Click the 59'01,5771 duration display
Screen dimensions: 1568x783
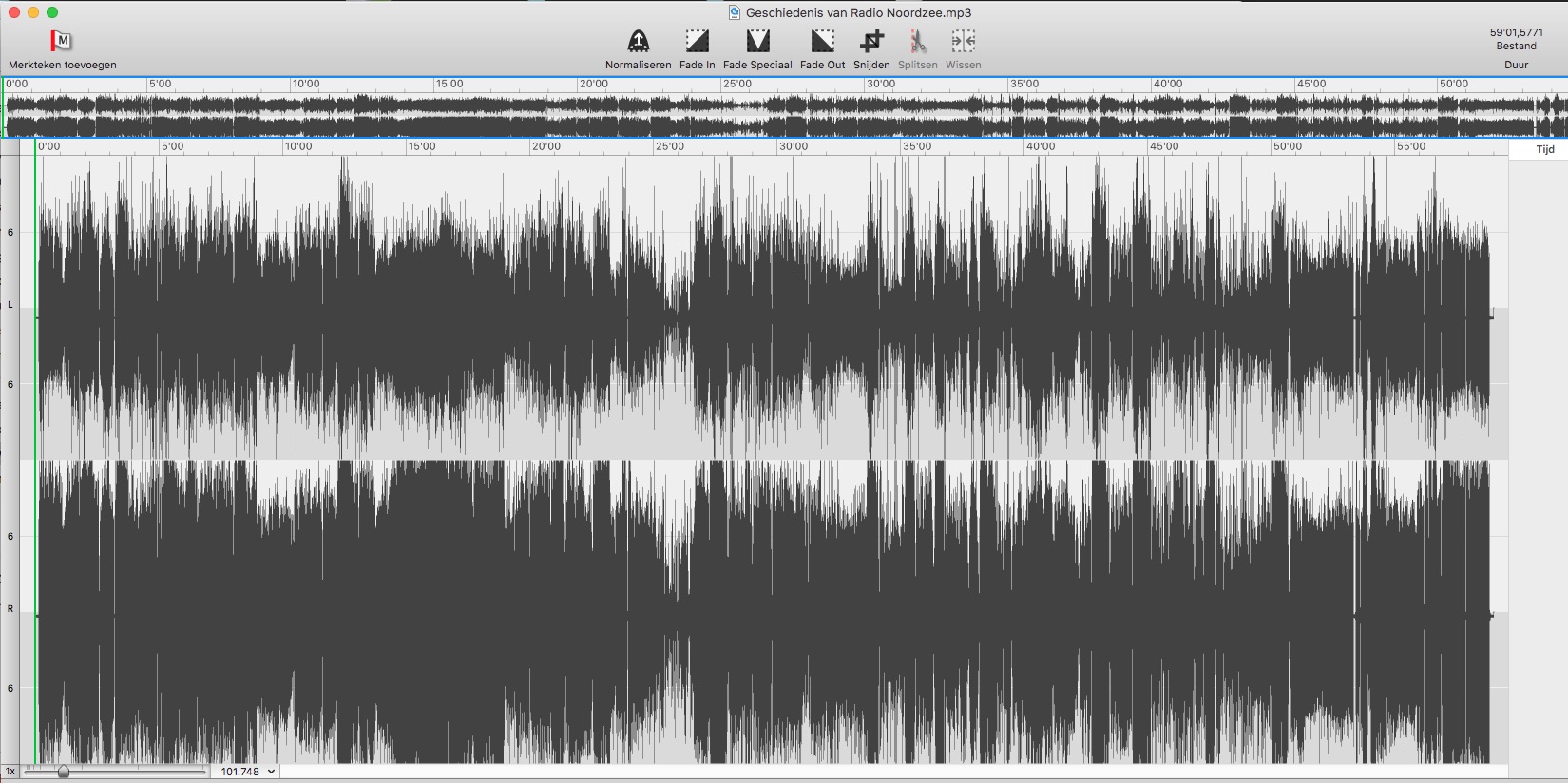[1516, 32]
